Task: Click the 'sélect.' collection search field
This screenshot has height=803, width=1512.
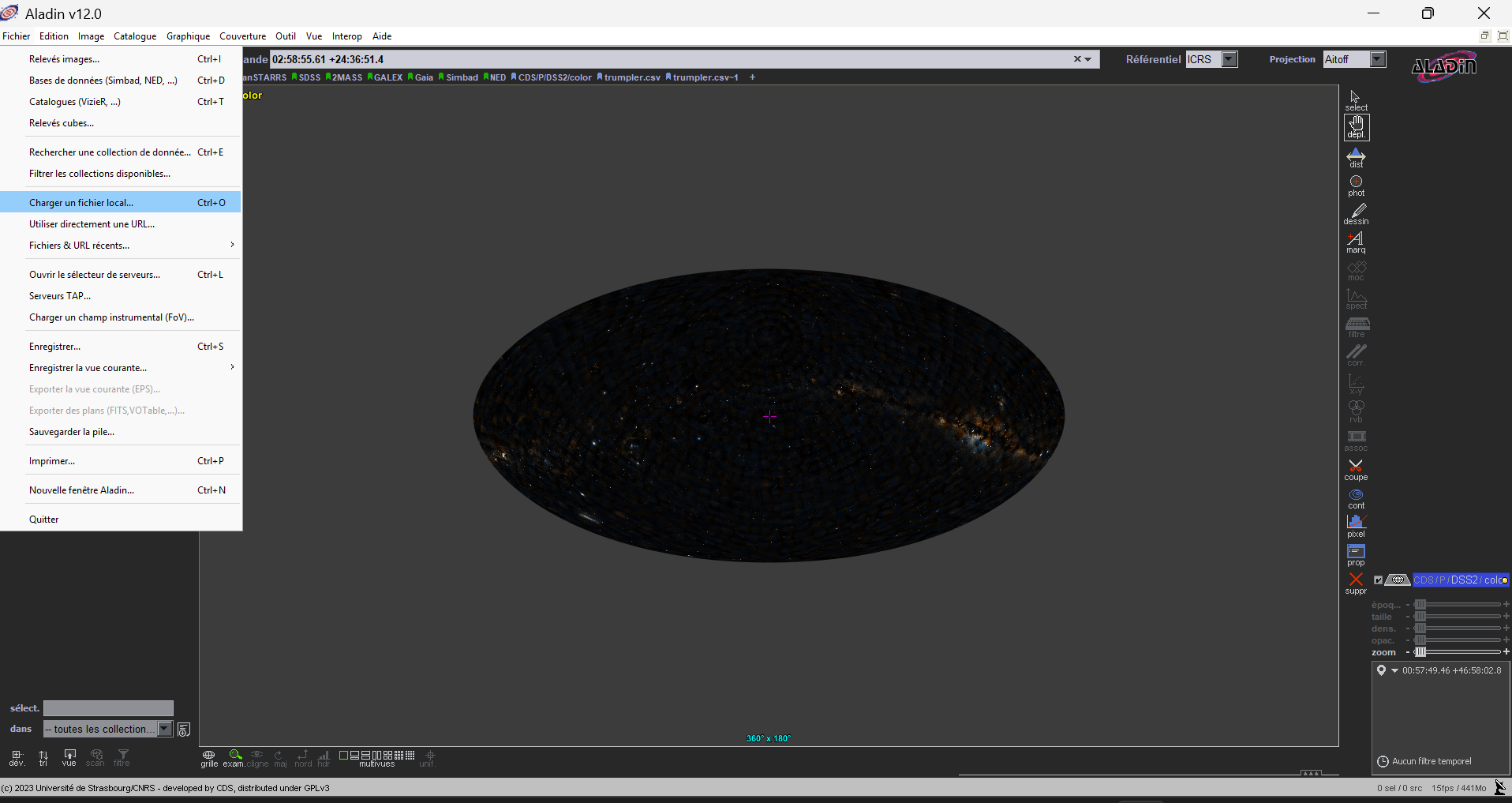Action: click(108, 708)
